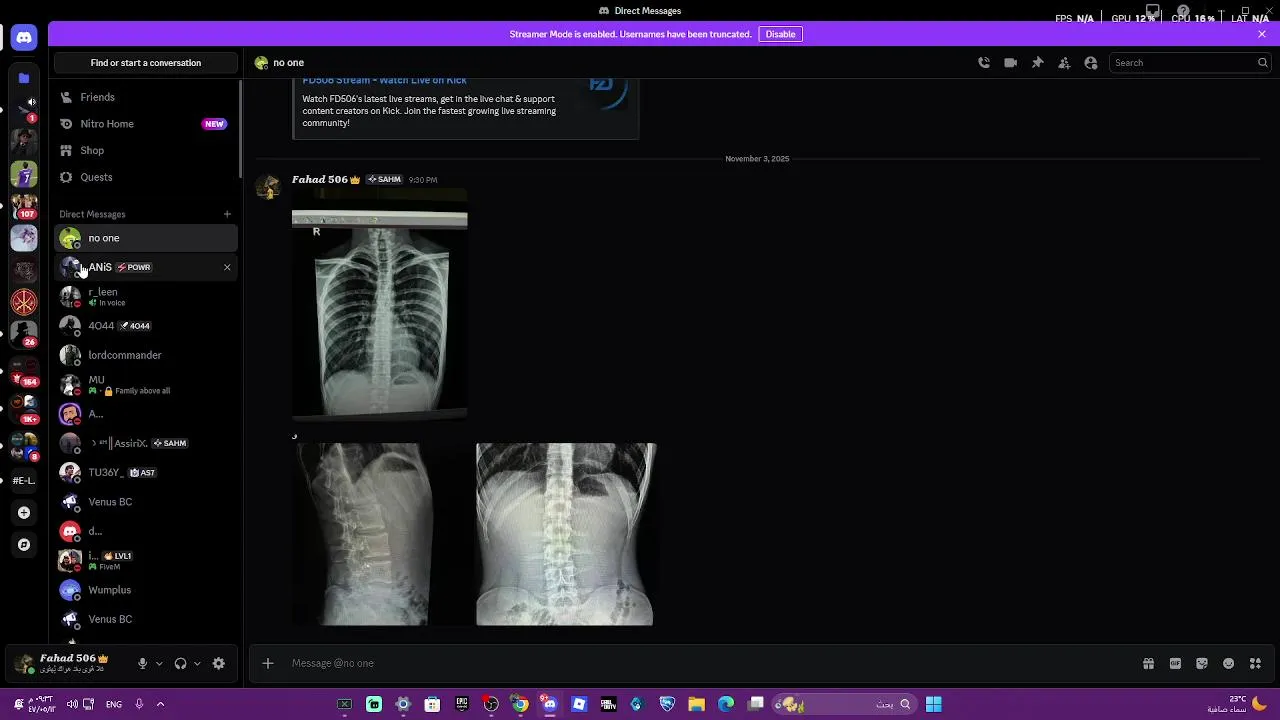Start a voice call with no one
Image resolution: width=1280 pixels, height=720 pixels.
pos(984,62)
